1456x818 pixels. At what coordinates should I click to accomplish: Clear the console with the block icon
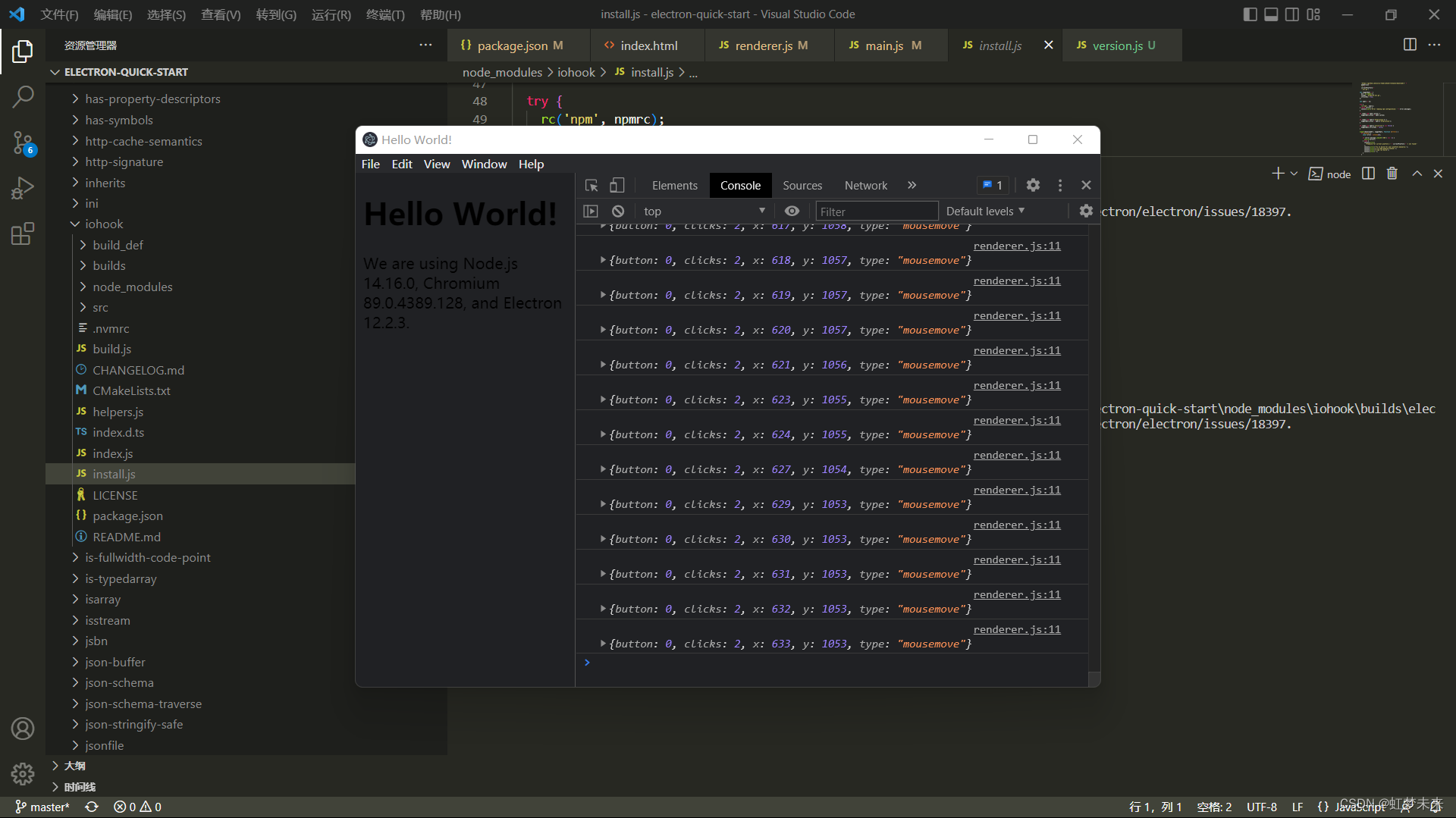point(618,212)
